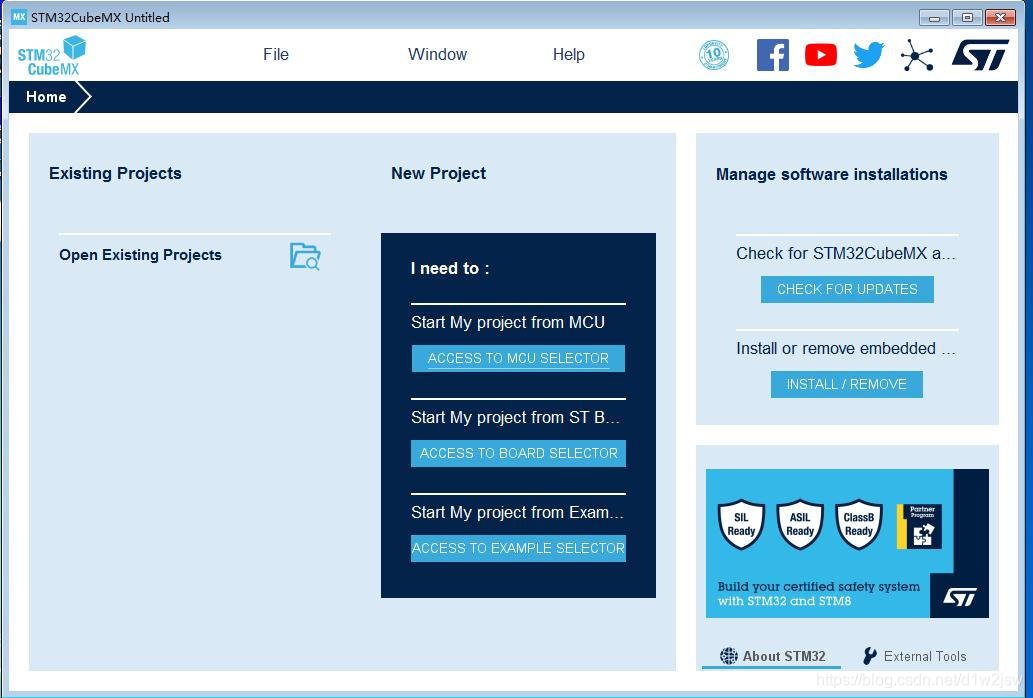This screenshot has height=698, width=1033.
Task: Open the certified safety system banner
Action: [x=847, y=543]
